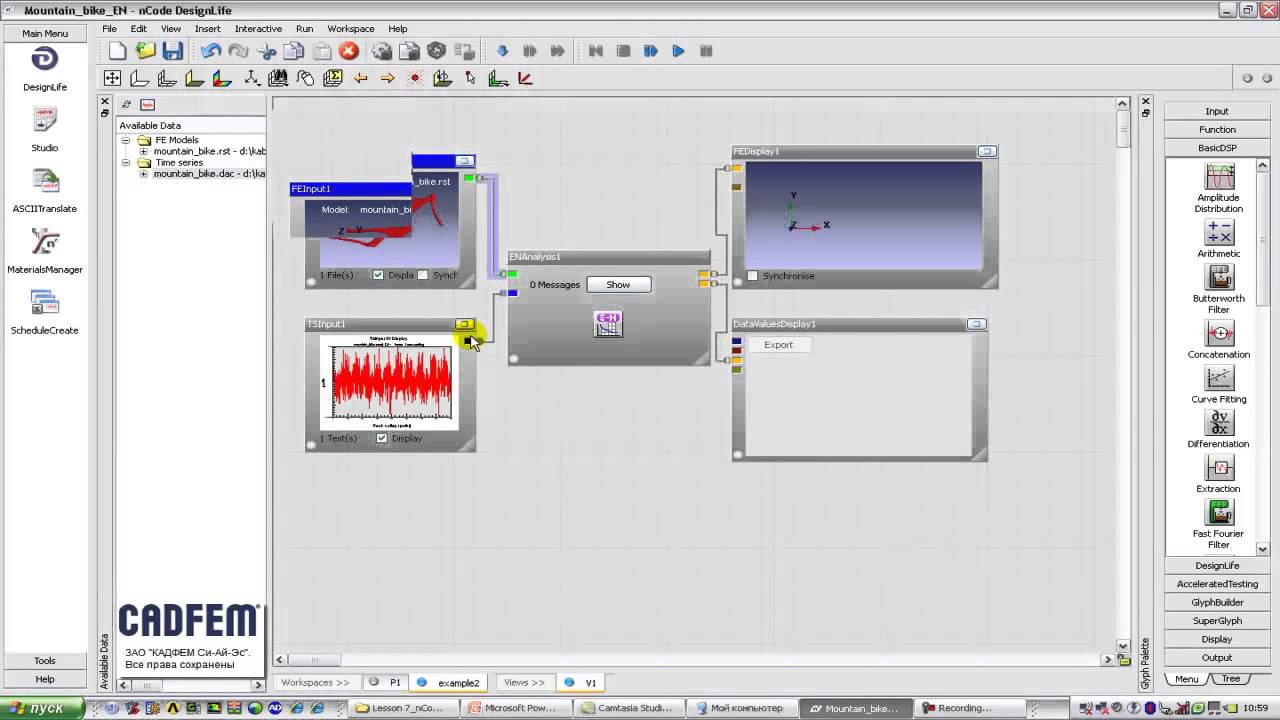Expand the GlyphBuilder palette section

1217,602
